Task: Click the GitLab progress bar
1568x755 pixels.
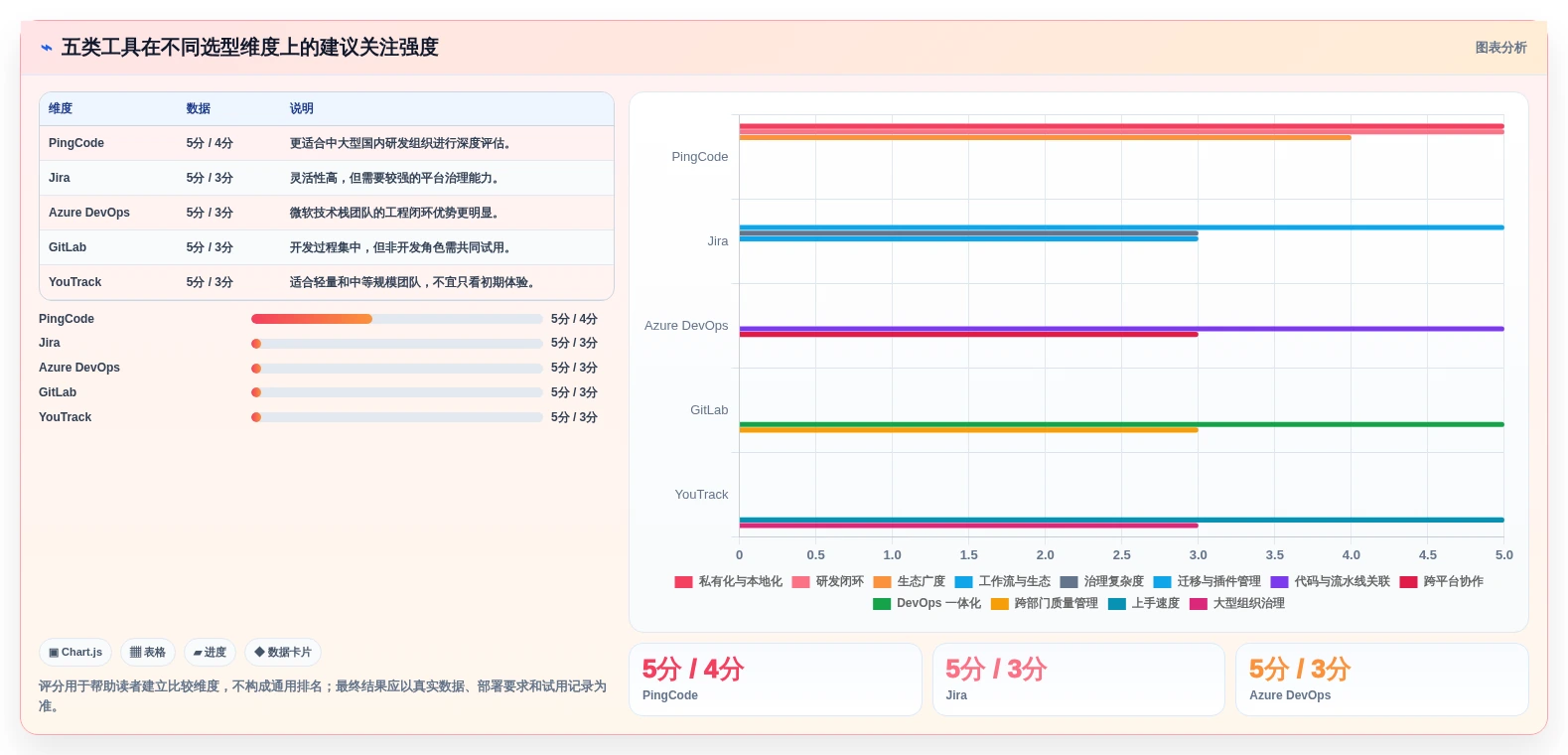Action: pos(397,392)
